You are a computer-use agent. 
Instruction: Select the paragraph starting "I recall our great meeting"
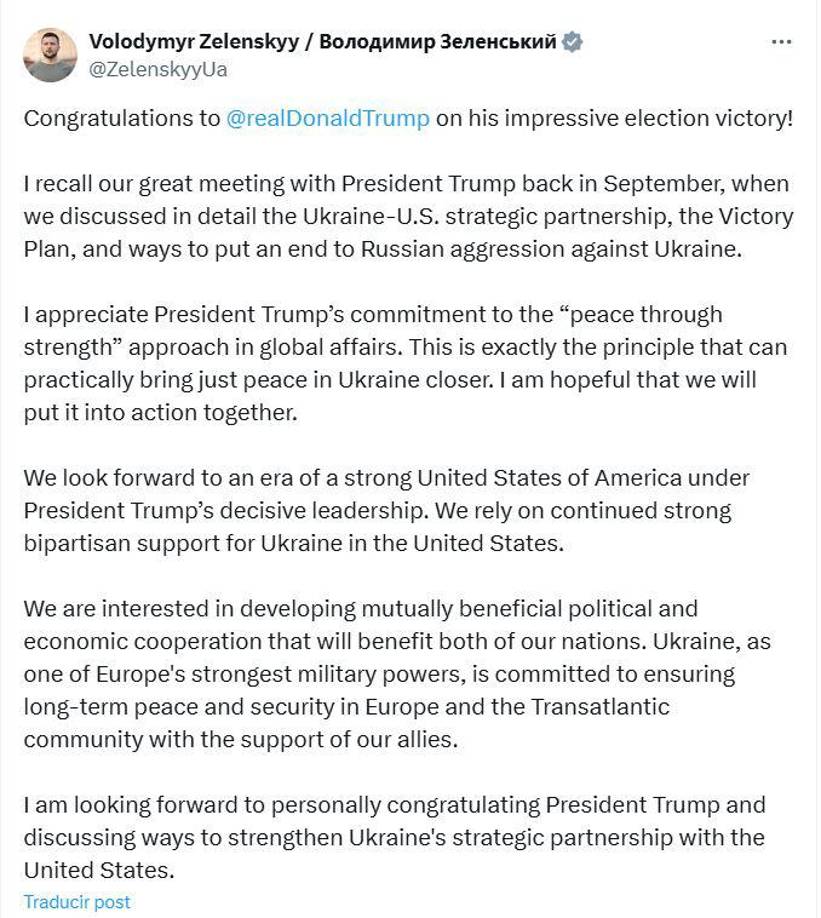point(400,217)
